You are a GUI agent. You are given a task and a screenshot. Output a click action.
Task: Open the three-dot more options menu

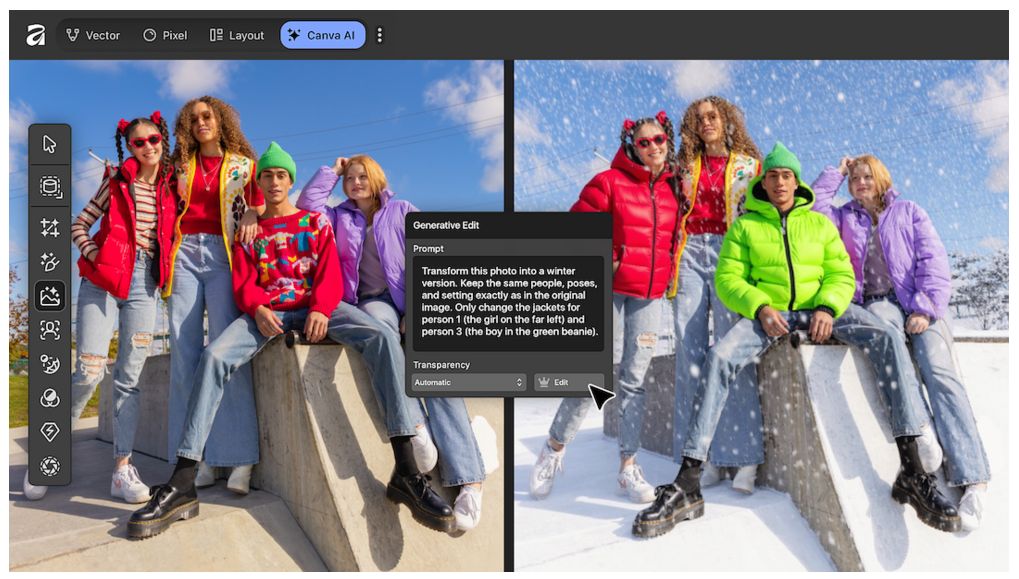click(379, 35)
